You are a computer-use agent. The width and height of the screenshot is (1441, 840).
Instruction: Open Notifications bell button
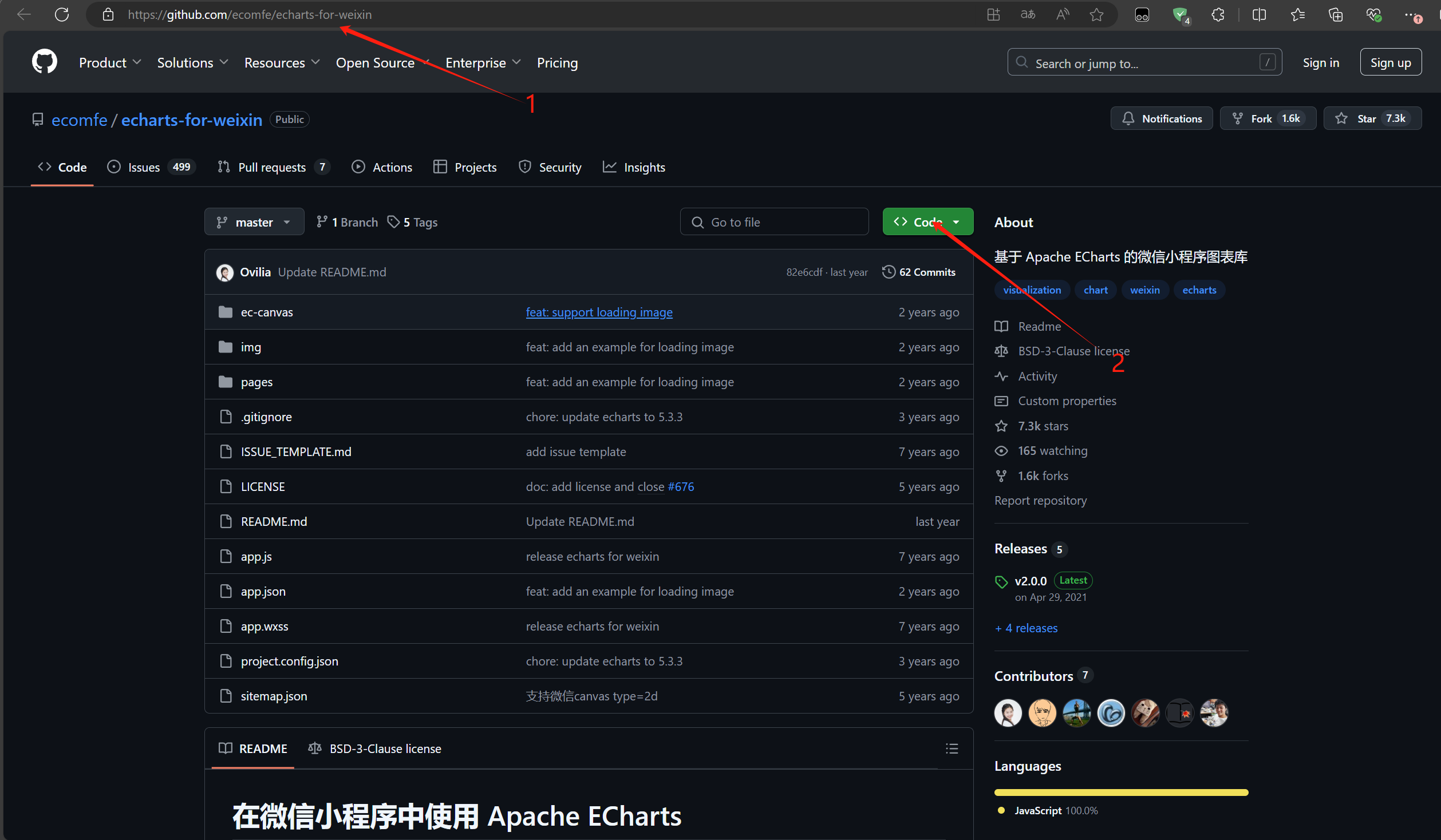tap(1162, 118)
